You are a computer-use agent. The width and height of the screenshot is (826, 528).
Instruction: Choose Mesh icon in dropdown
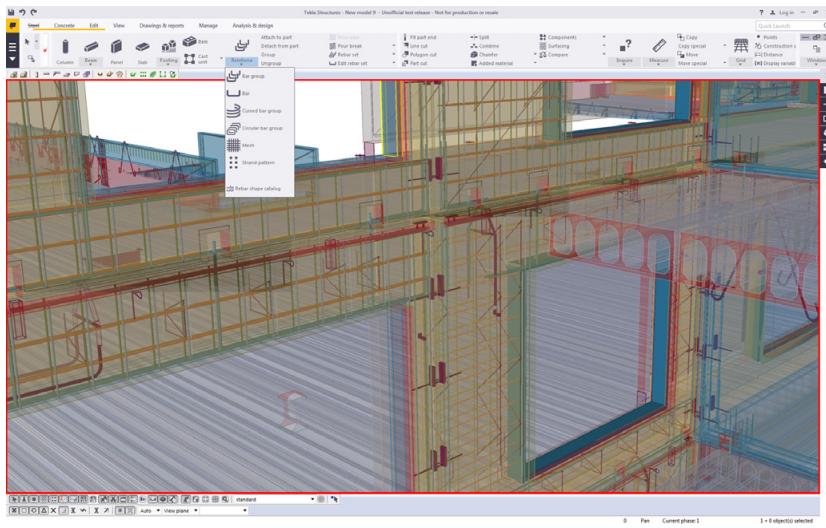(233, 145)
